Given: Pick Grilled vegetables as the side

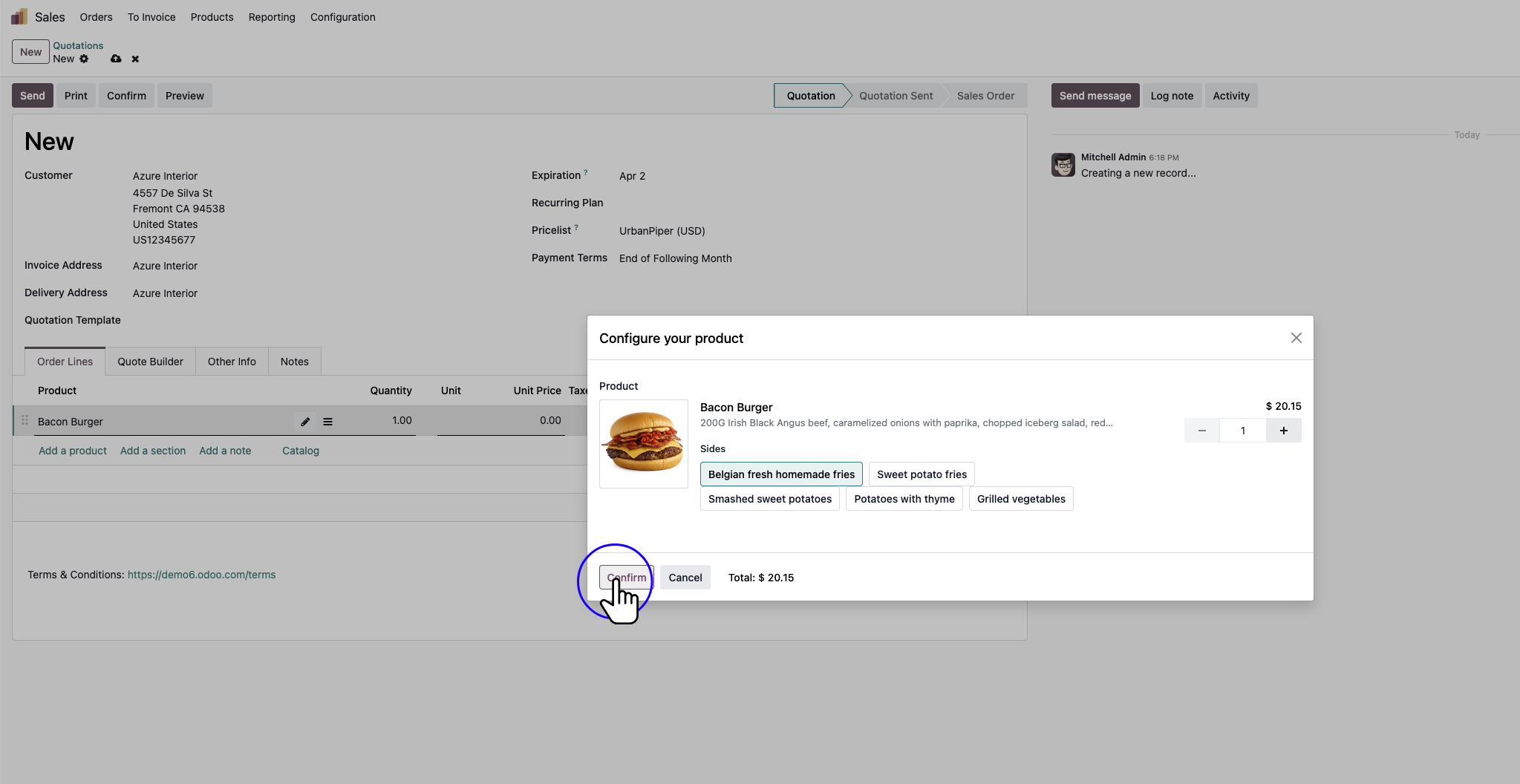Looking at the screenshot, I should tap(1020, 498).
